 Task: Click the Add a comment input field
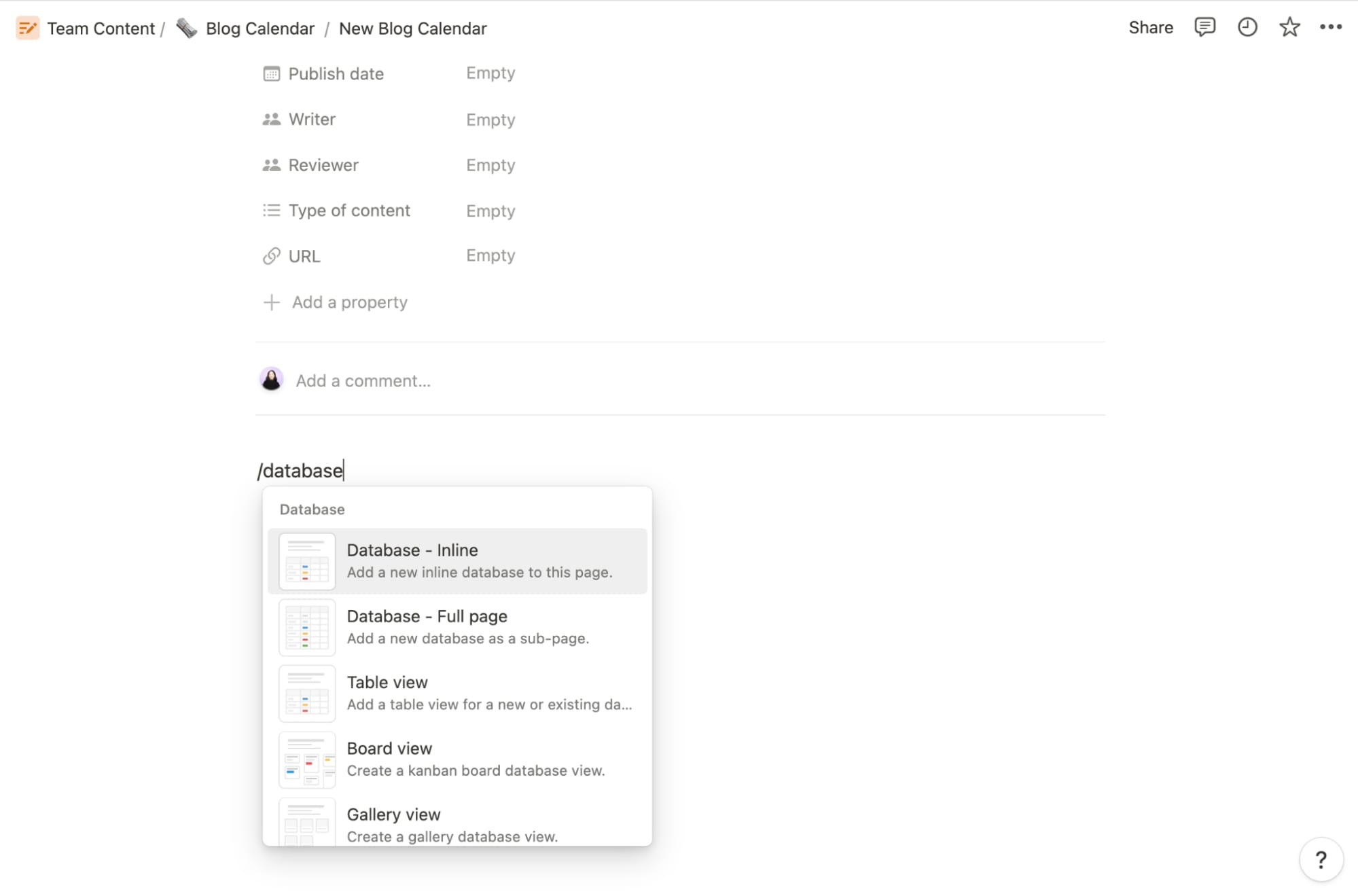(x=363, y=380)
